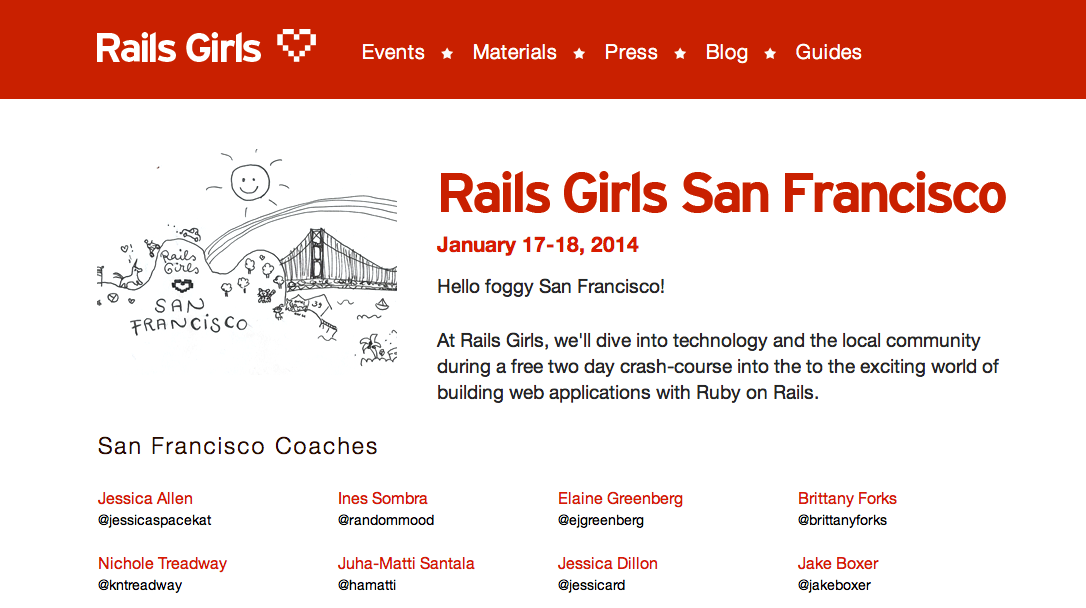Click the Rails Girls logo text
This screenshot has height=608, width=1086.
[x=179, y=48]
